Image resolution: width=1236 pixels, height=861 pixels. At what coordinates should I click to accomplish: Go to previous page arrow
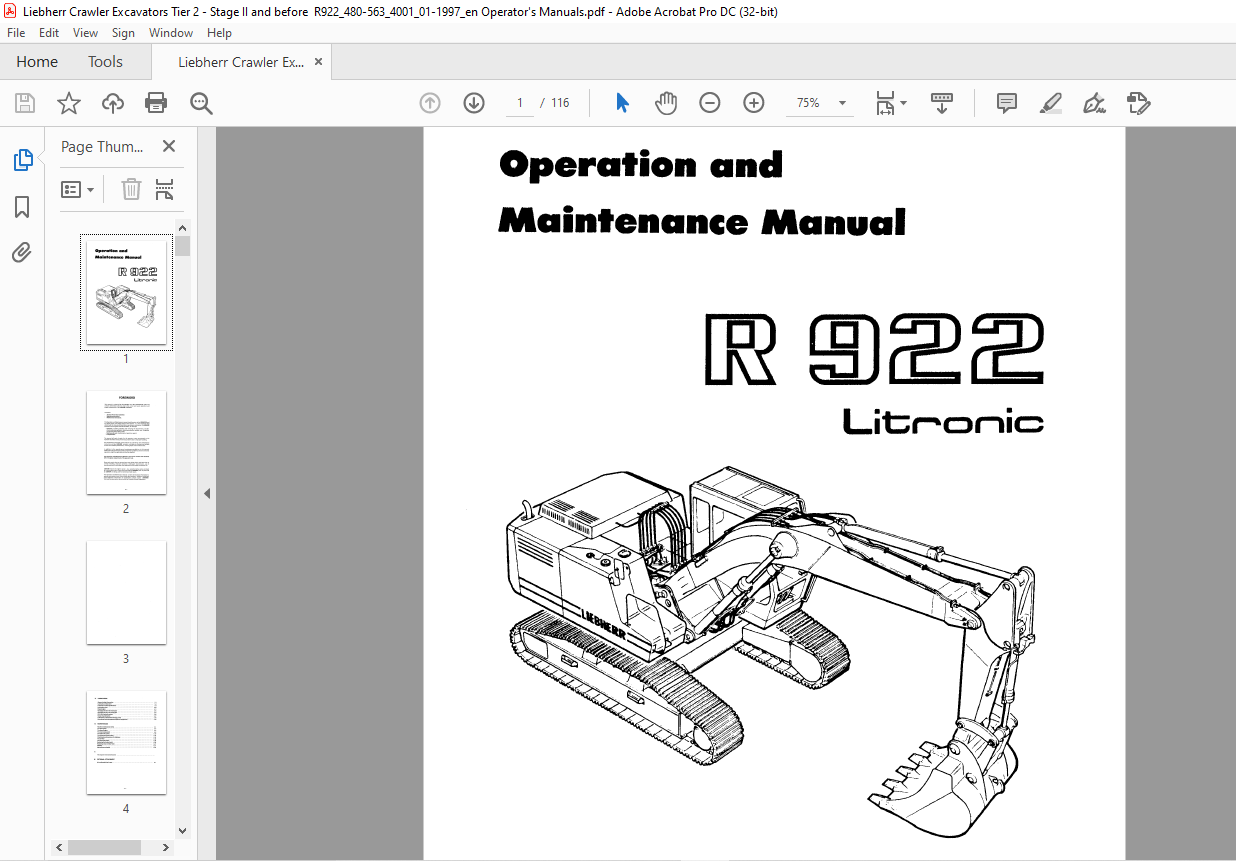pyautogui.click(x=430, y=103)
